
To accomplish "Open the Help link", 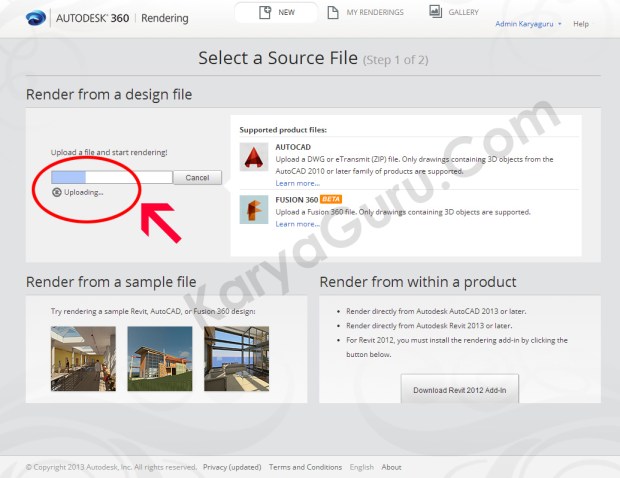I will (581, 24).
